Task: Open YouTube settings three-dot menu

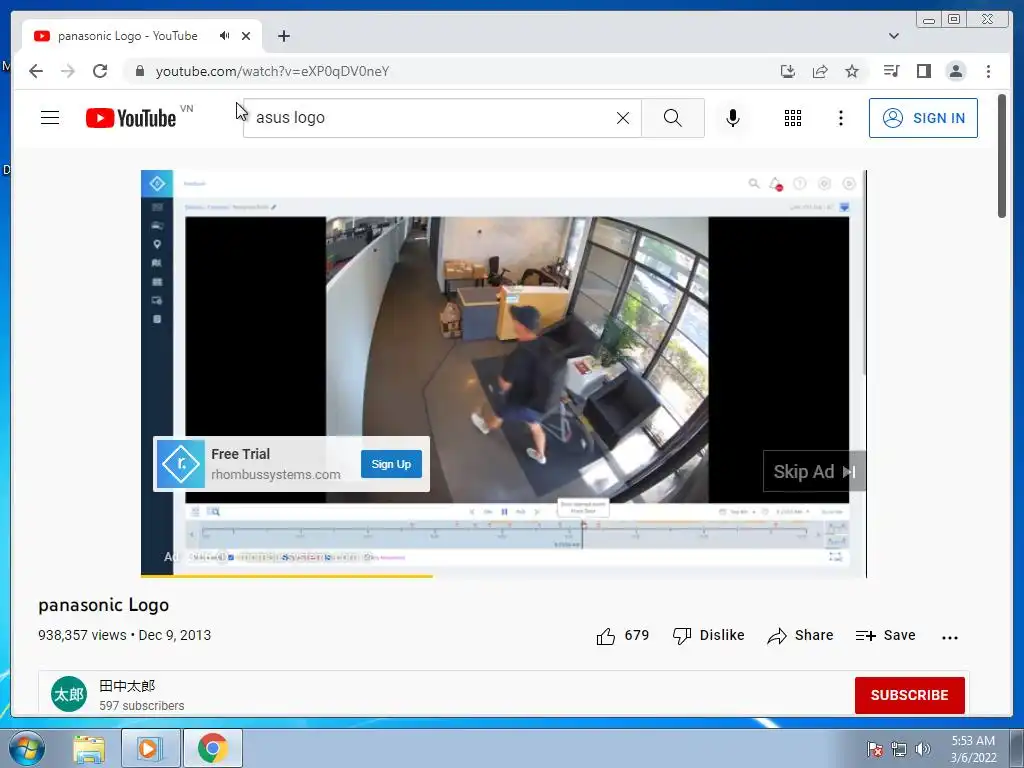Action: 840,118
